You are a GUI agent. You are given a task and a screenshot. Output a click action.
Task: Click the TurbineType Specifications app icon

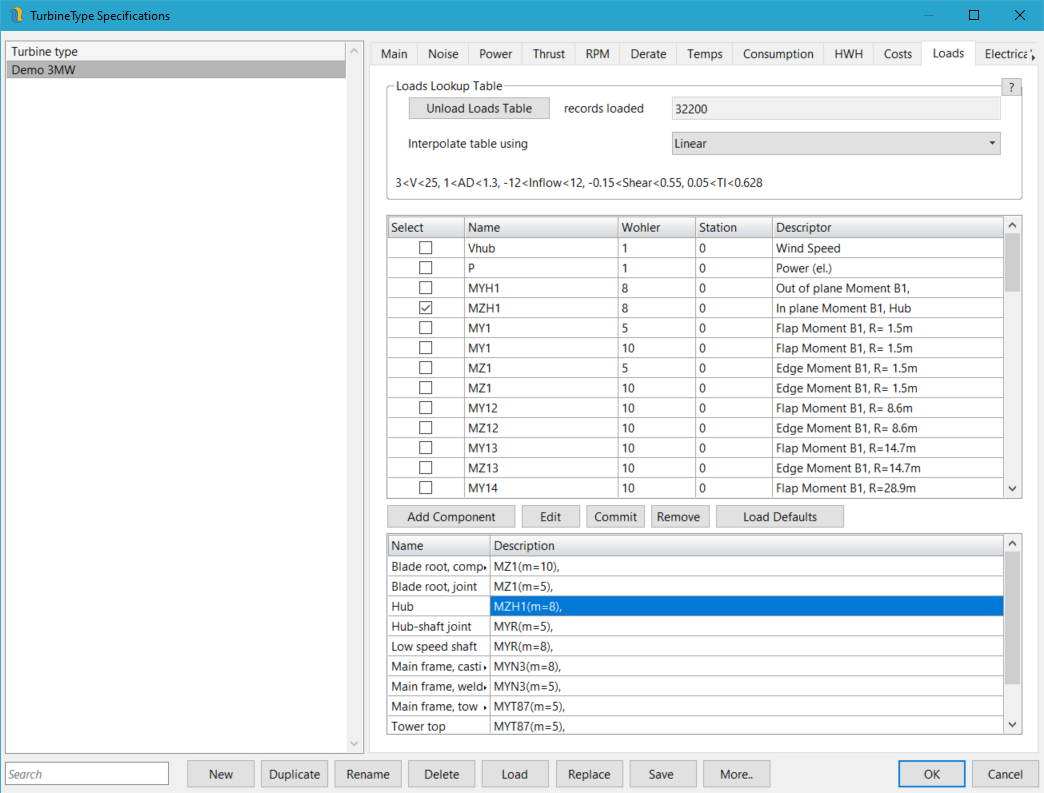click(15, 15)
